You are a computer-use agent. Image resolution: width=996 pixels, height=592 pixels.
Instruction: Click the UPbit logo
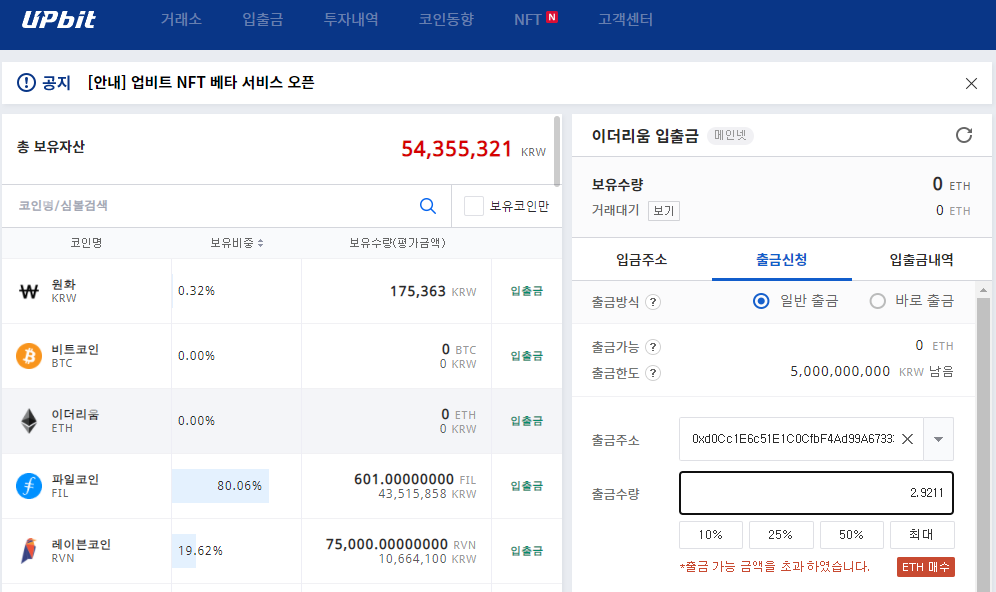[58, 20]
